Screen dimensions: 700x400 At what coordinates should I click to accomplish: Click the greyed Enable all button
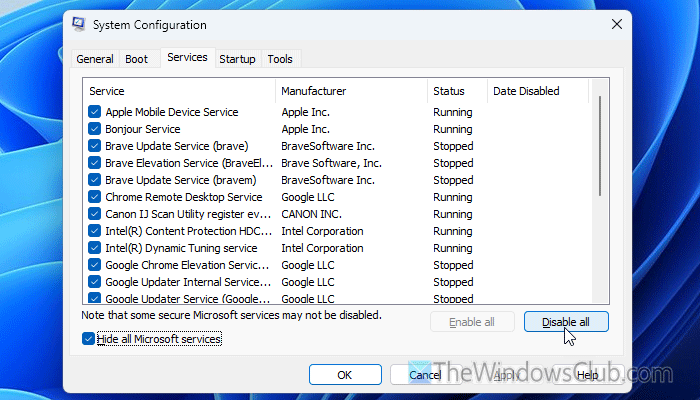point(472,322)
